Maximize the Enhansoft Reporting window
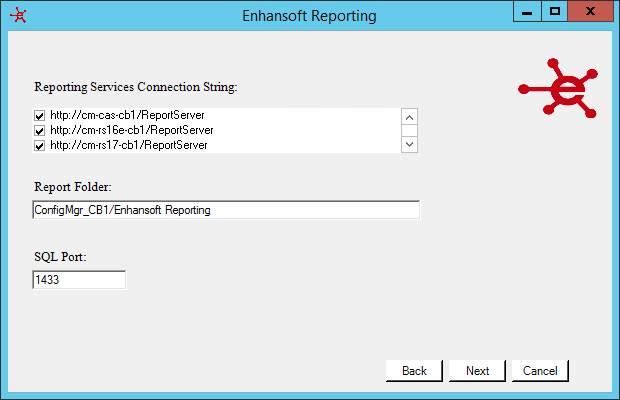Image resolution: width=620 pixels, height=400 pixels. [x=554, y=11]
